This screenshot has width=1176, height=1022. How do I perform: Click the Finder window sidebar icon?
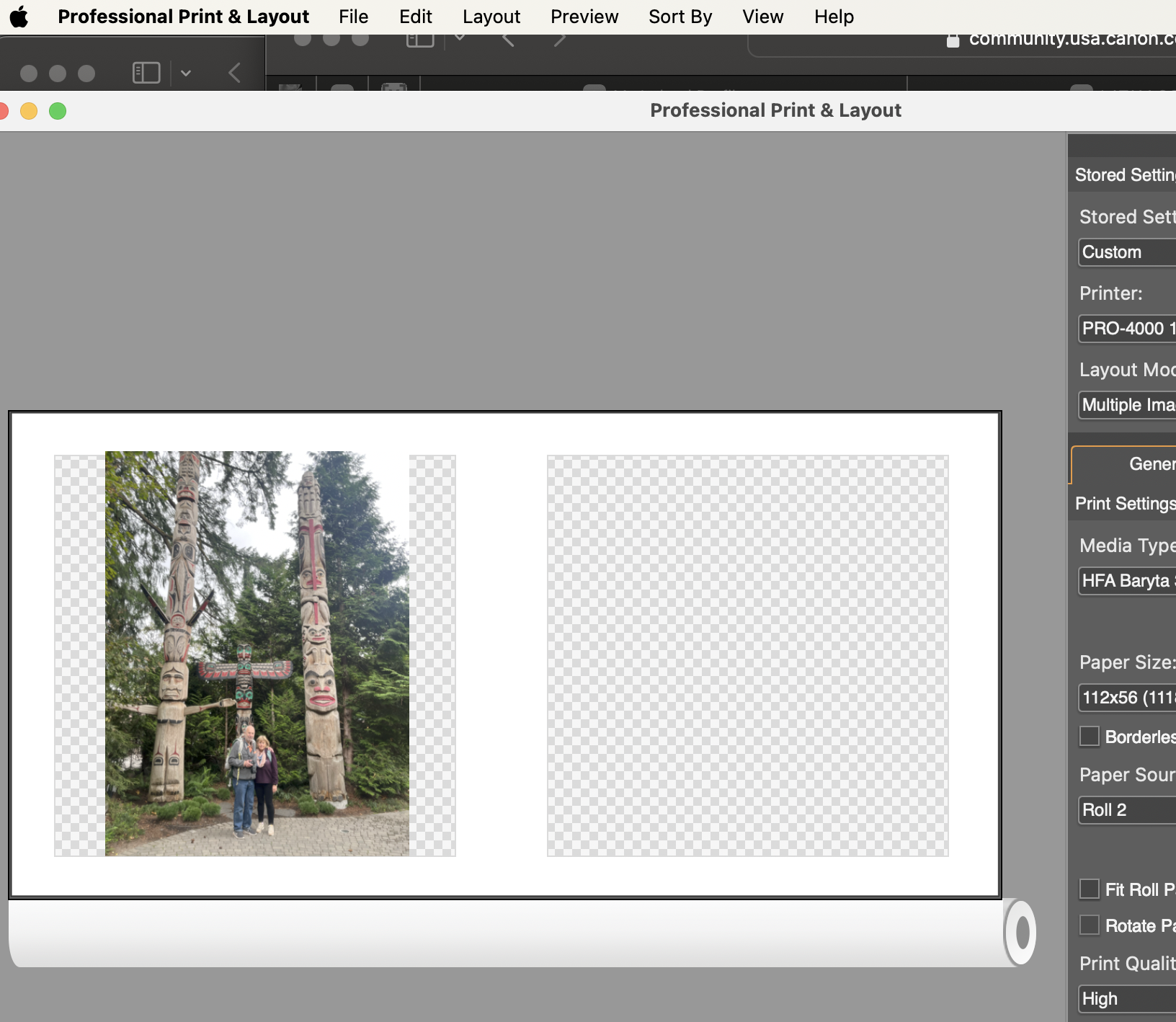(146, 72)
